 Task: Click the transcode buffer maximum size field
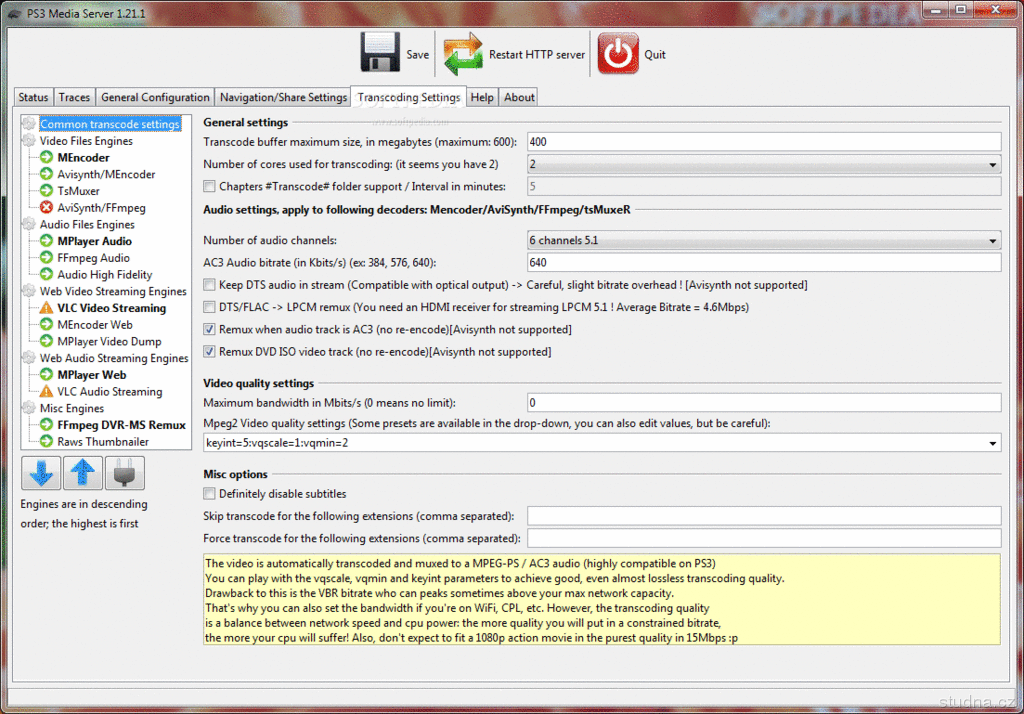[x=764, y=142]
